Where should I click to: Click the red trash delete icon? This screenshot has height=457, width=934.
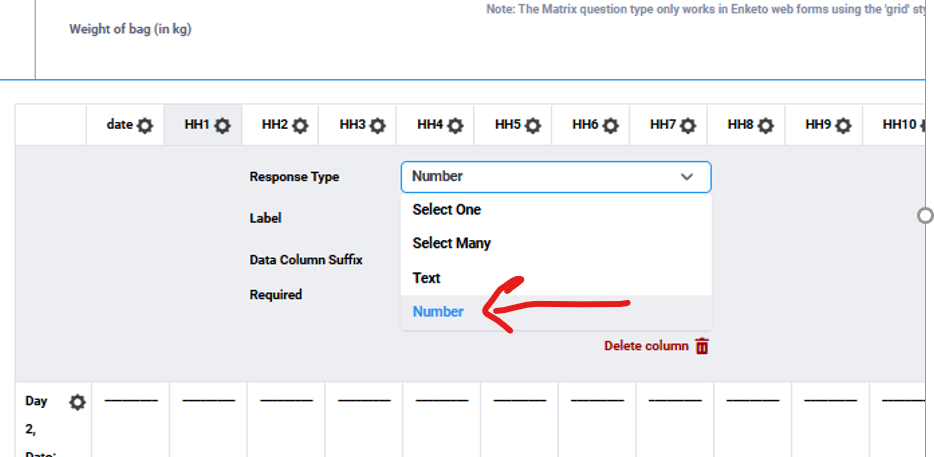coord(702,346)
